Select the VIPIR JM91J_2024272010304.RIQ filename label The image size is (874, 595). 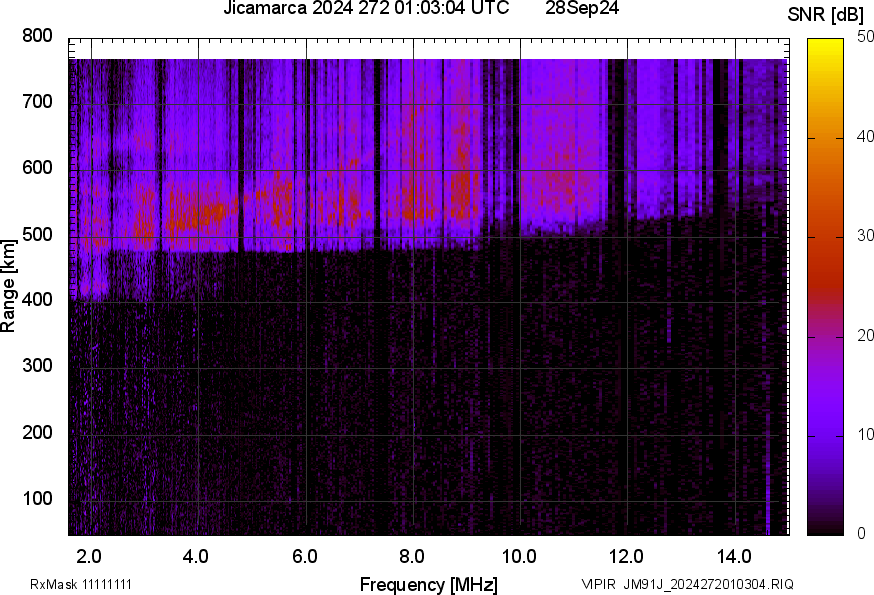click(x=687, y=584)
